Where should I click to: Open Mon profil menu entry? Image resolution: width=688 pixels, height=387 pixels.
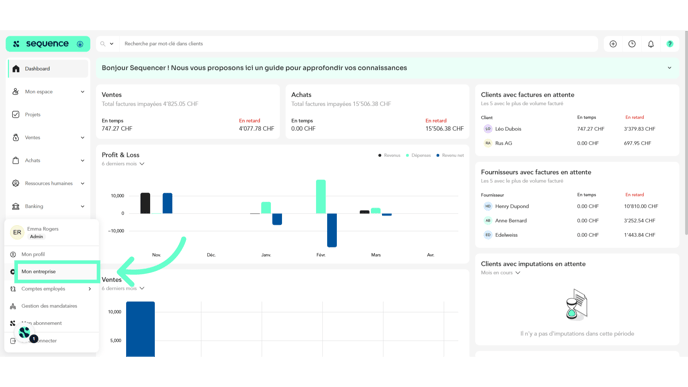(x=33, y=254)
